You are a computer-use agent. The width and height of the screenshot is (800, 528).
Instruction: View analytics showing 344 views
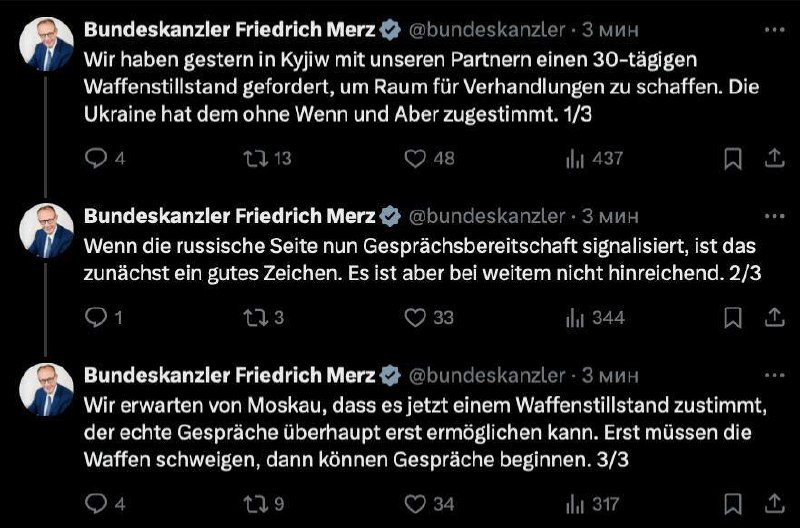tap(576, 317)
